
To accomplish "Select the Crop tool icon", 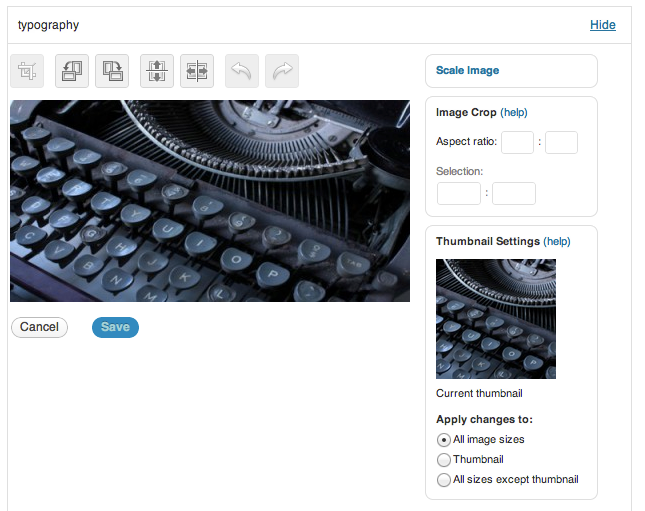I will pyautogui.click(x=27, y=71).
